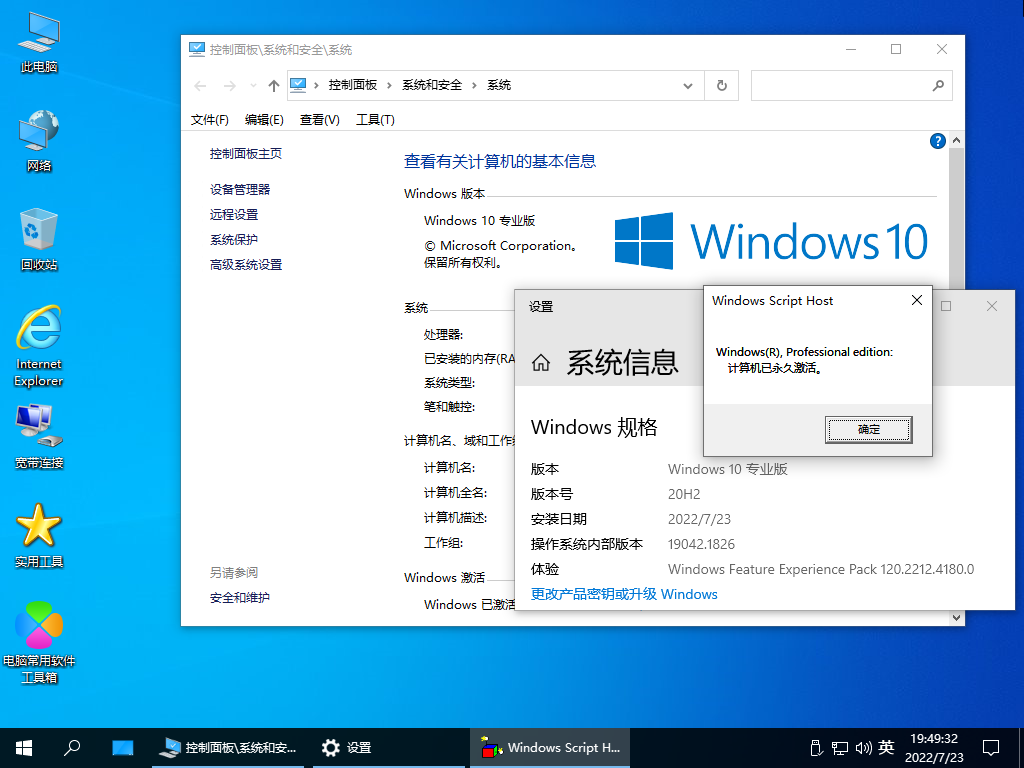1024x768 pixels.
Task: Select the 网络 desktop icon
Action: coord(39,140)
